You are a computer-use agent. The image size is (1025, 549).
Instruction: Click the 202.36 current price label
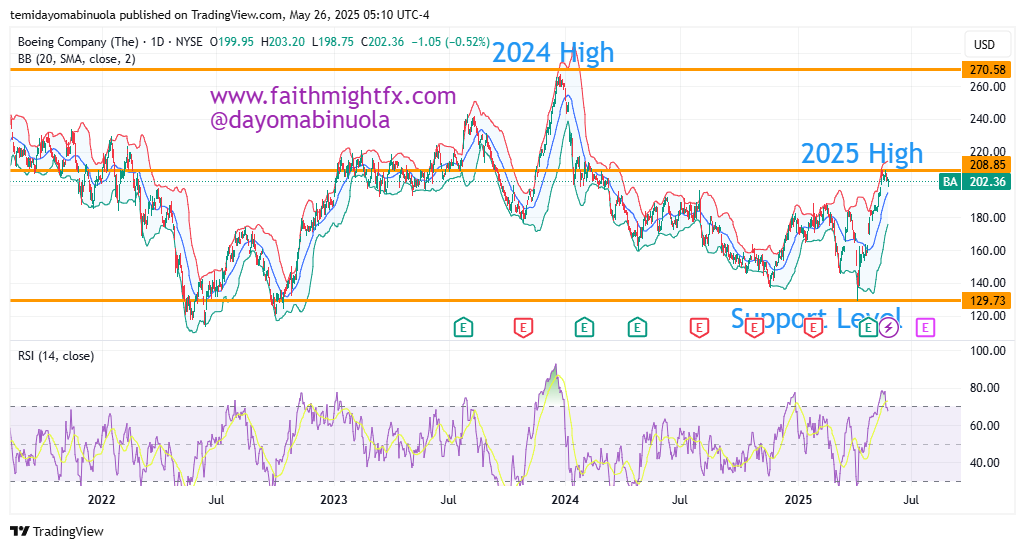pyautogui.click(x=987, y=182)
